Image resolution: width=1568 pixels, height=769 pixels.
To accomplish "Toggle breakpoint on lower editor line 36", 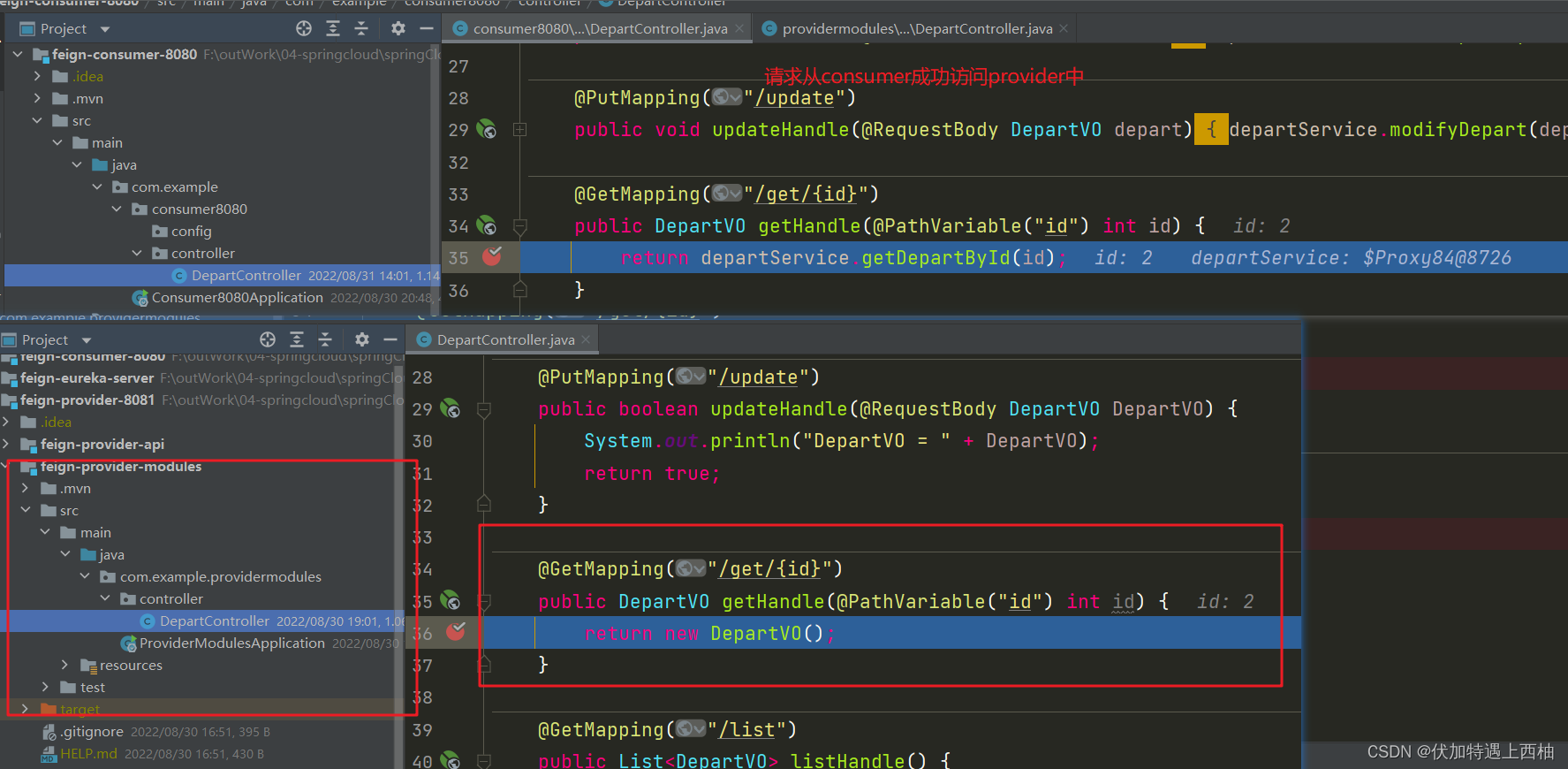I will [x=456, y=631].
